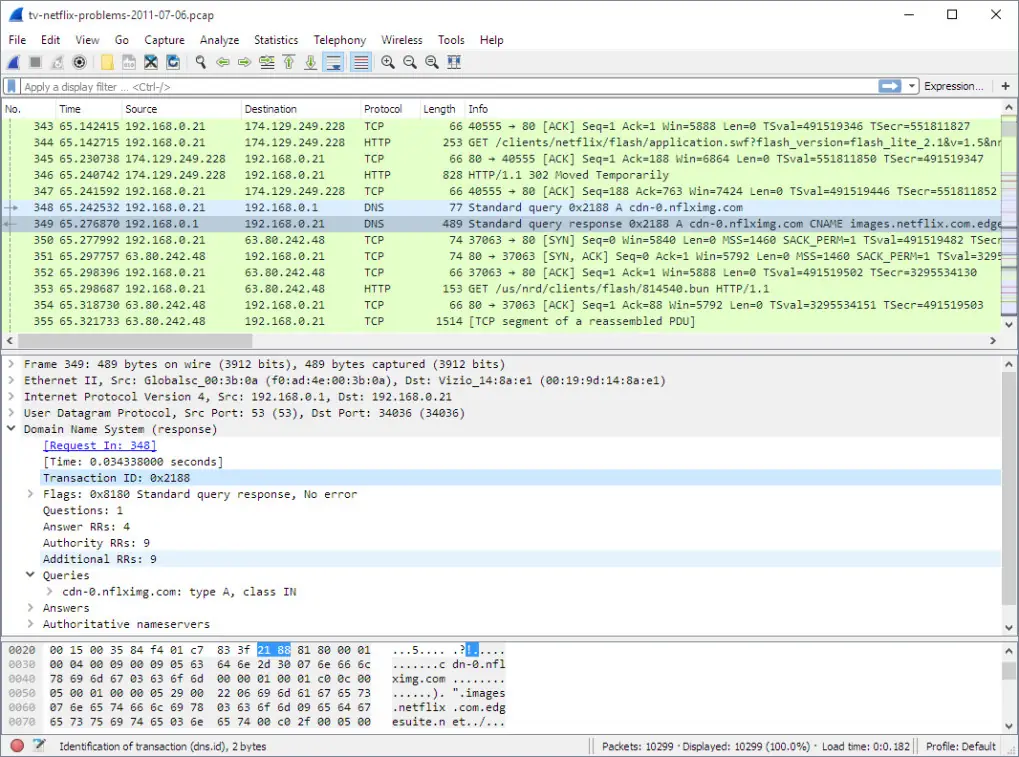Screen dimensions: 1019x757
Task: Open capture options gear icon
Action: (80, 62)
